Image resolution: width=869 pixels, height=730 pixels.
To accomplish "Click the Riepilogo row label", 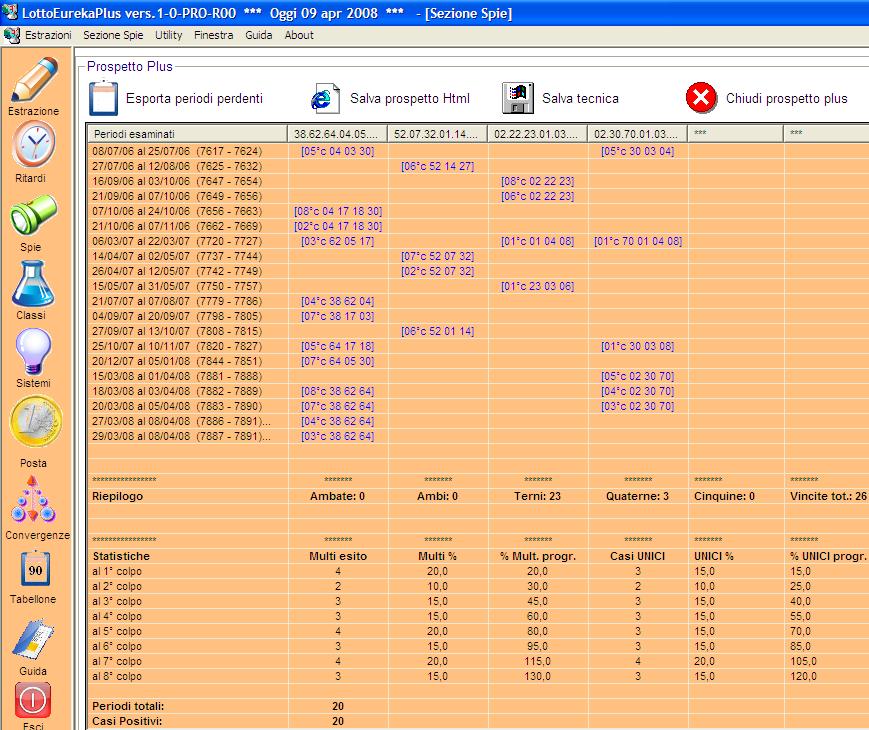I will 117,496.
